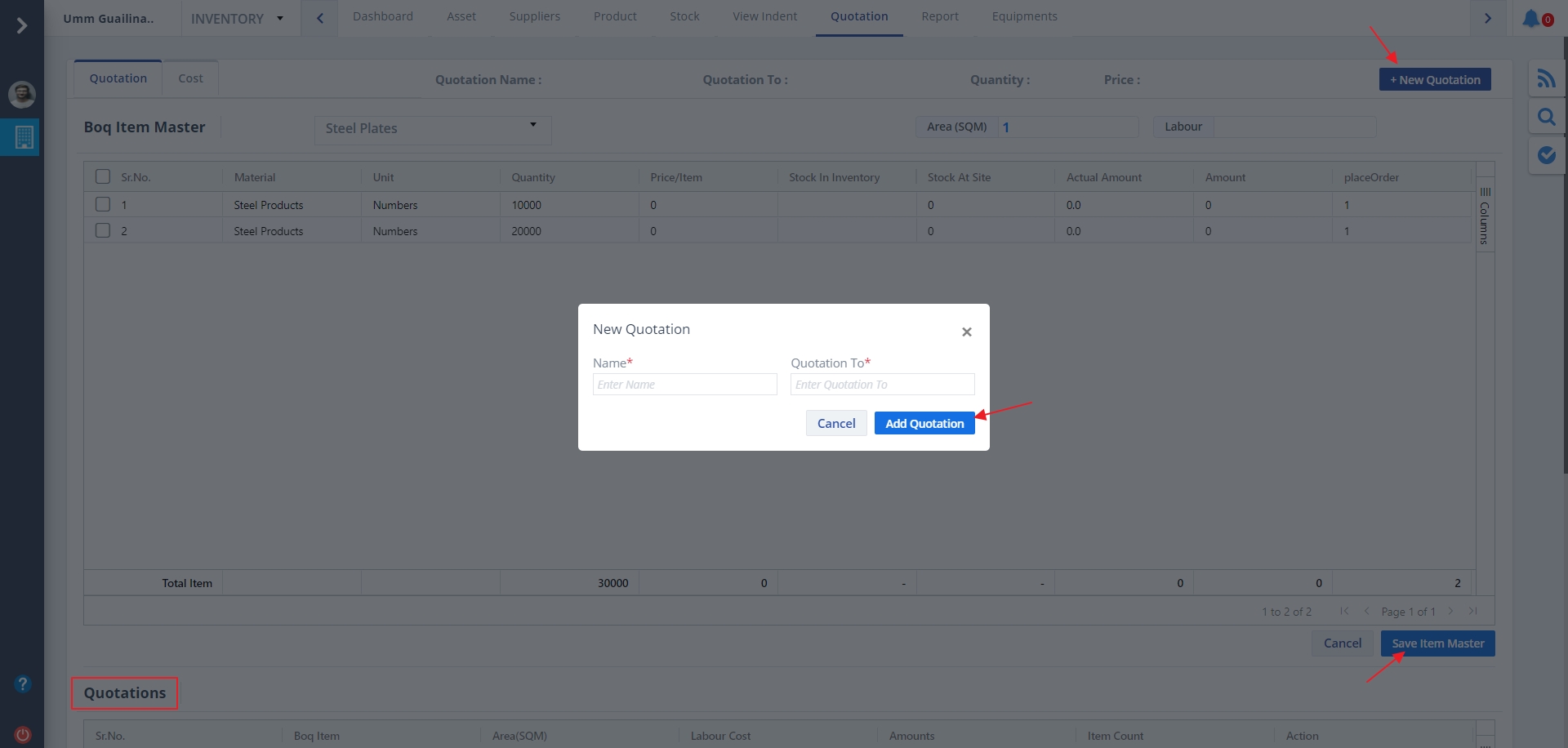The height and width of the screenshot is (748, 1568).
Task: Check the checkbox for row 2
Action: [x=103, y=230]
